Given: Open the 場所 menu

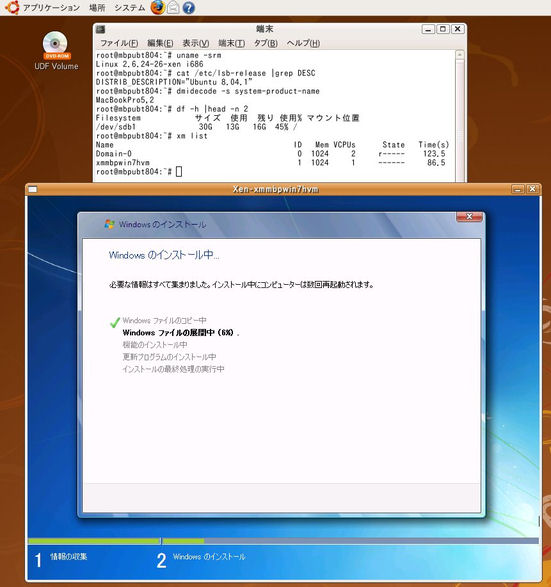Looking at the screenshot, I should click(x=97, y=7).
